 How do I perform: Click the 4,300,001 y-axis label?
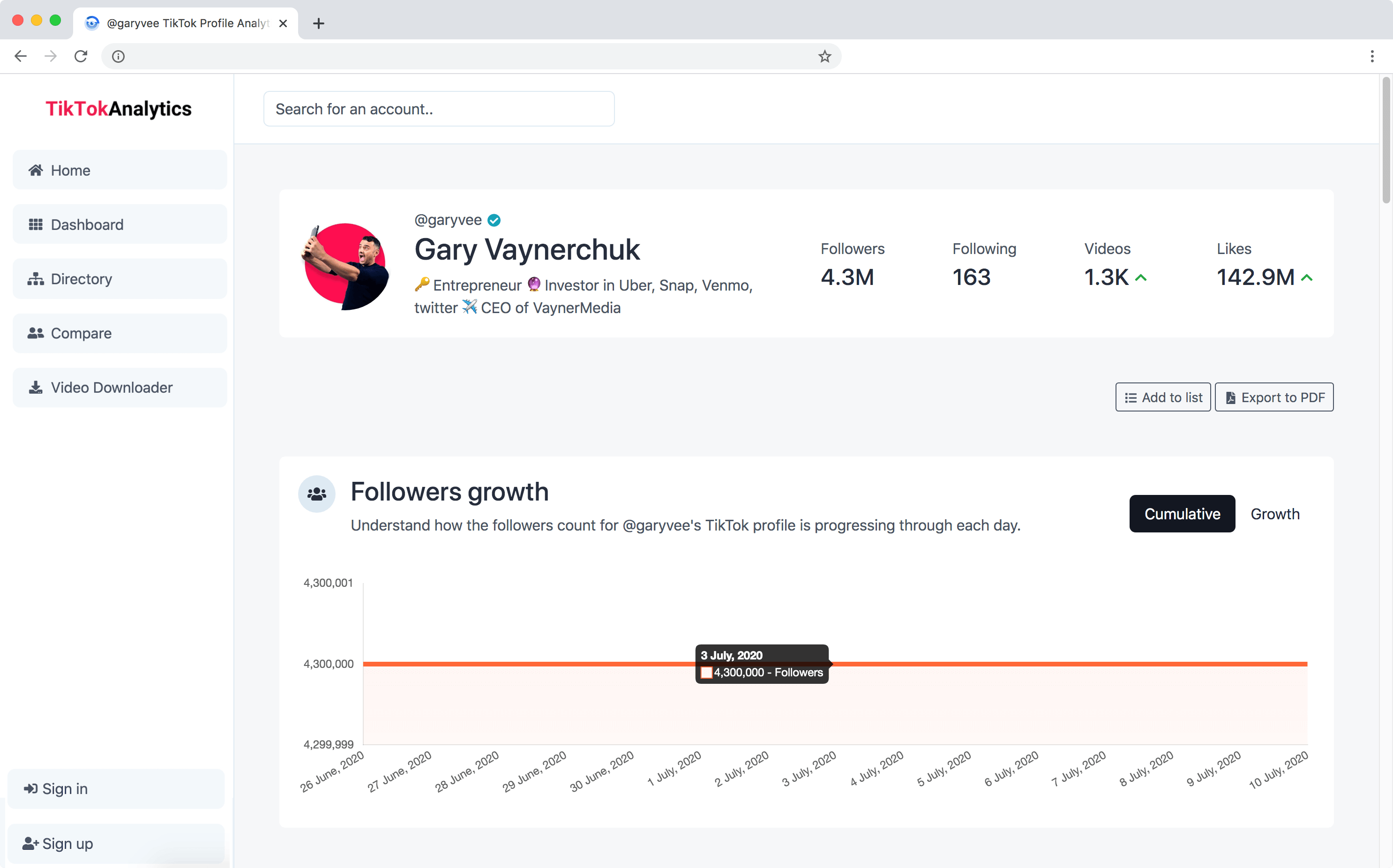tap(328, 583)
